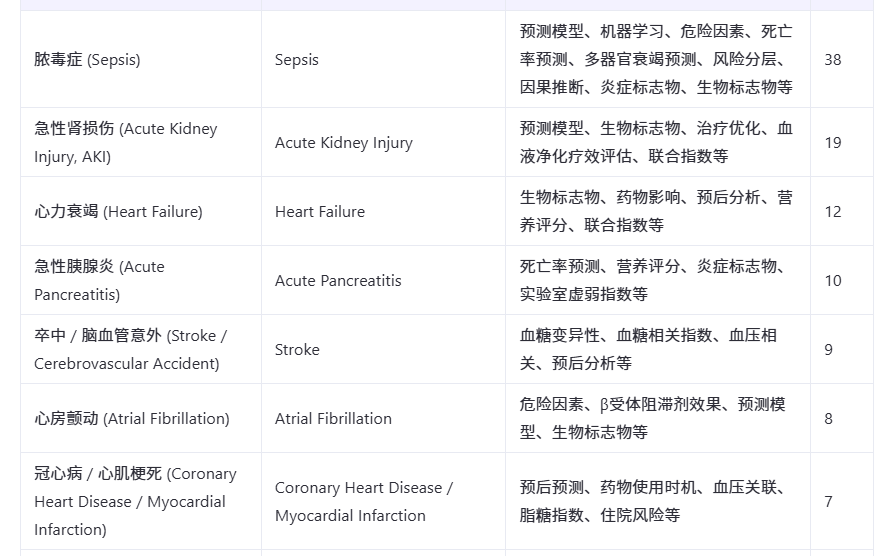Select the 卒中 / 脑血管意外 (Stroke) cell
This screenshot has width=890, height=556.
tap(141, 349)
